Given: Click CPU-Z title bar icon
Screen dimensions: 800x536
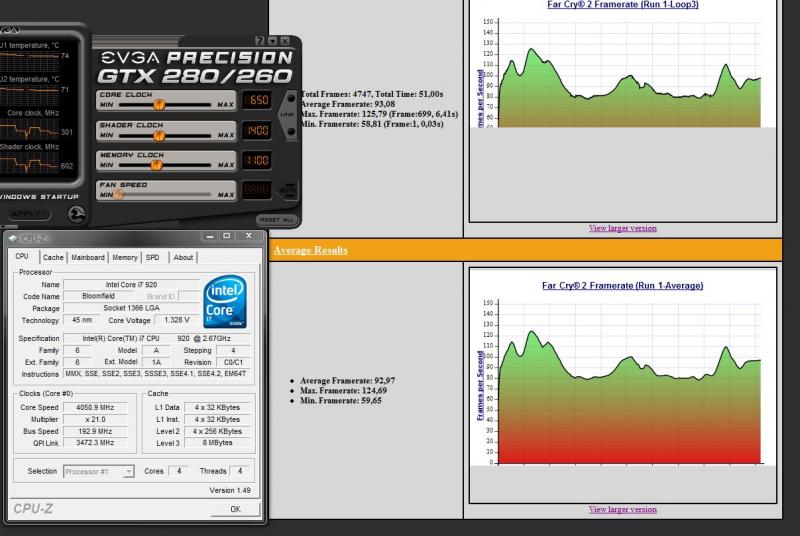Looking at the screenshot, I should coord(13,238).
